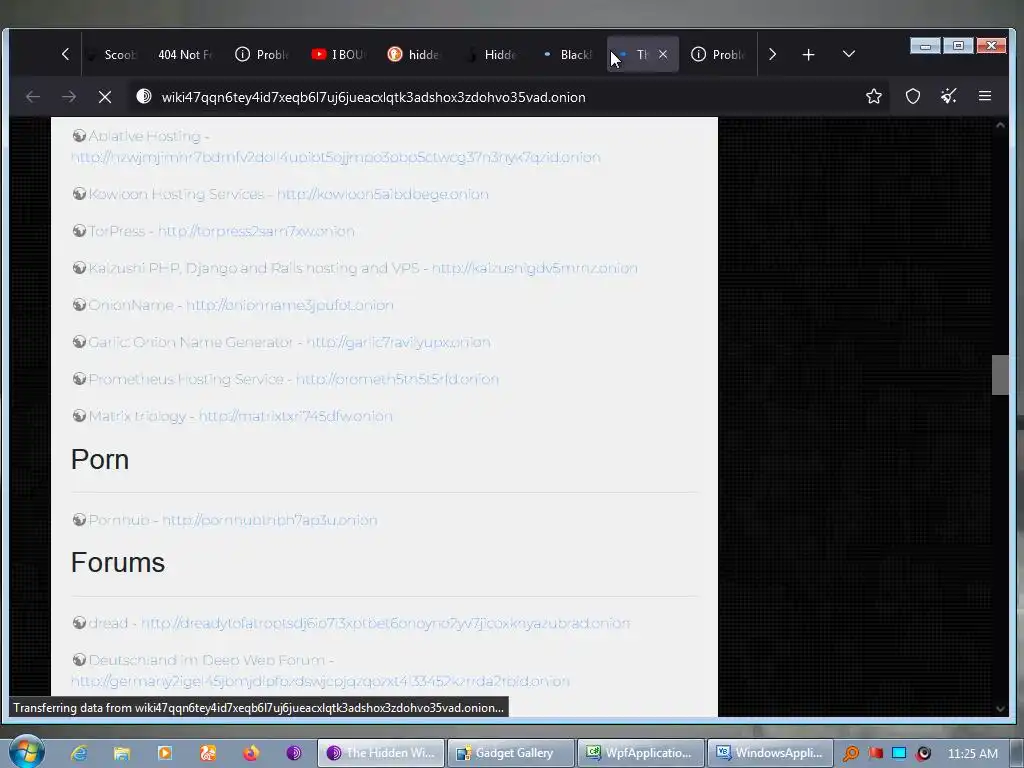This screenshot has height=768, width=1024.
Task: Open the pinned Tor Browser taskbar icon
Action: [x=294, y=753]
